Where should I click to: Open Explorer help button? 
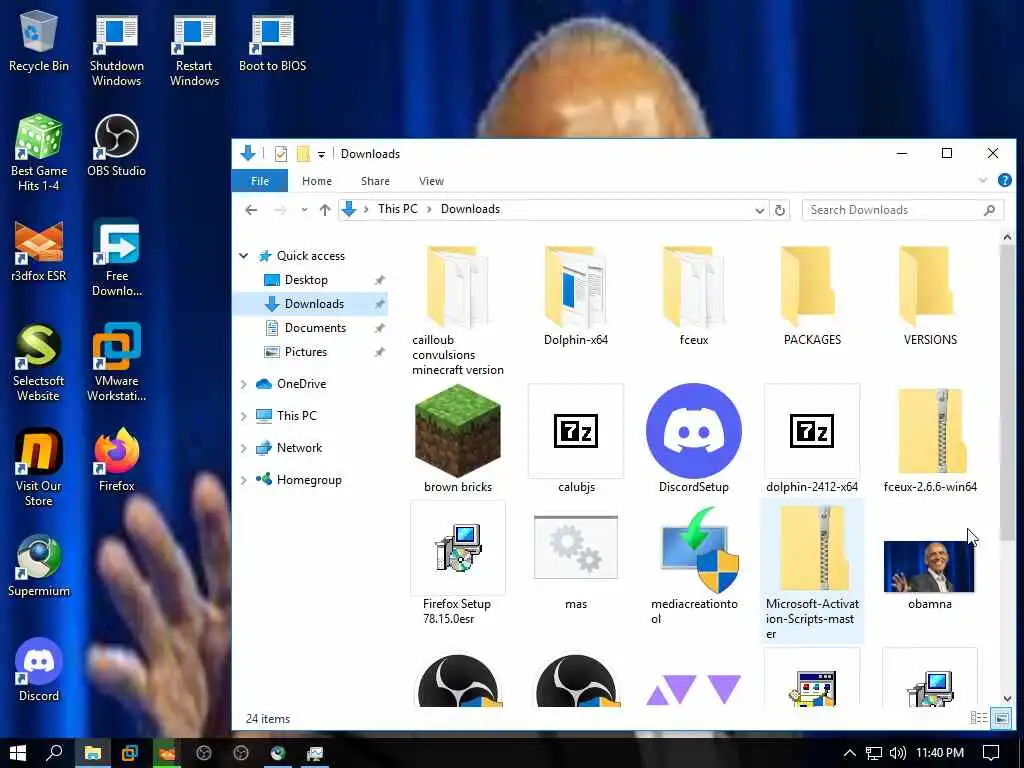click(x=1004, y=180)
